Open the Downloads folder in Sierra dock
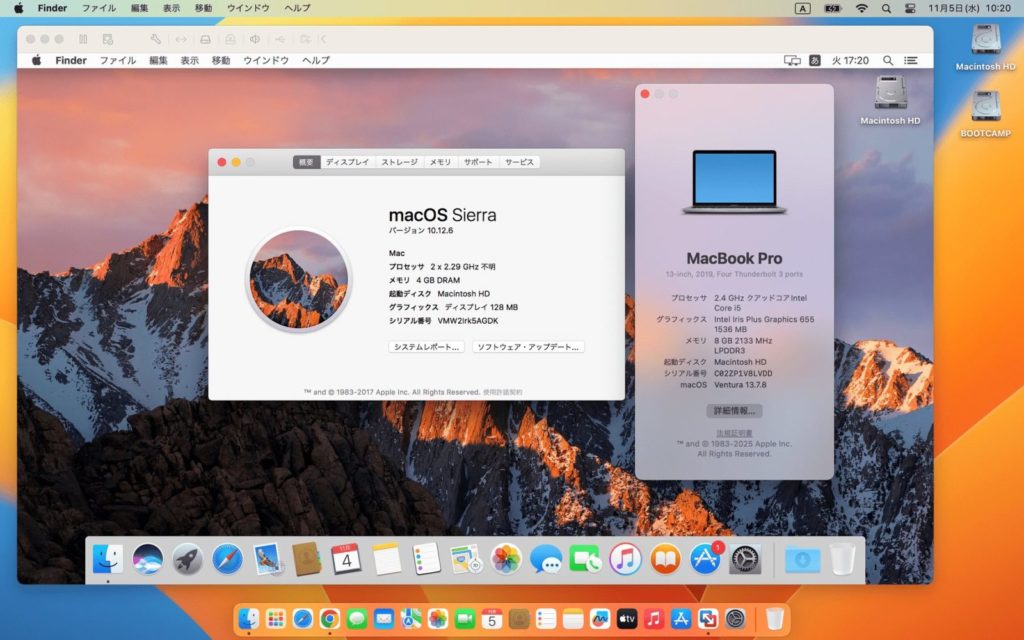 802,560
